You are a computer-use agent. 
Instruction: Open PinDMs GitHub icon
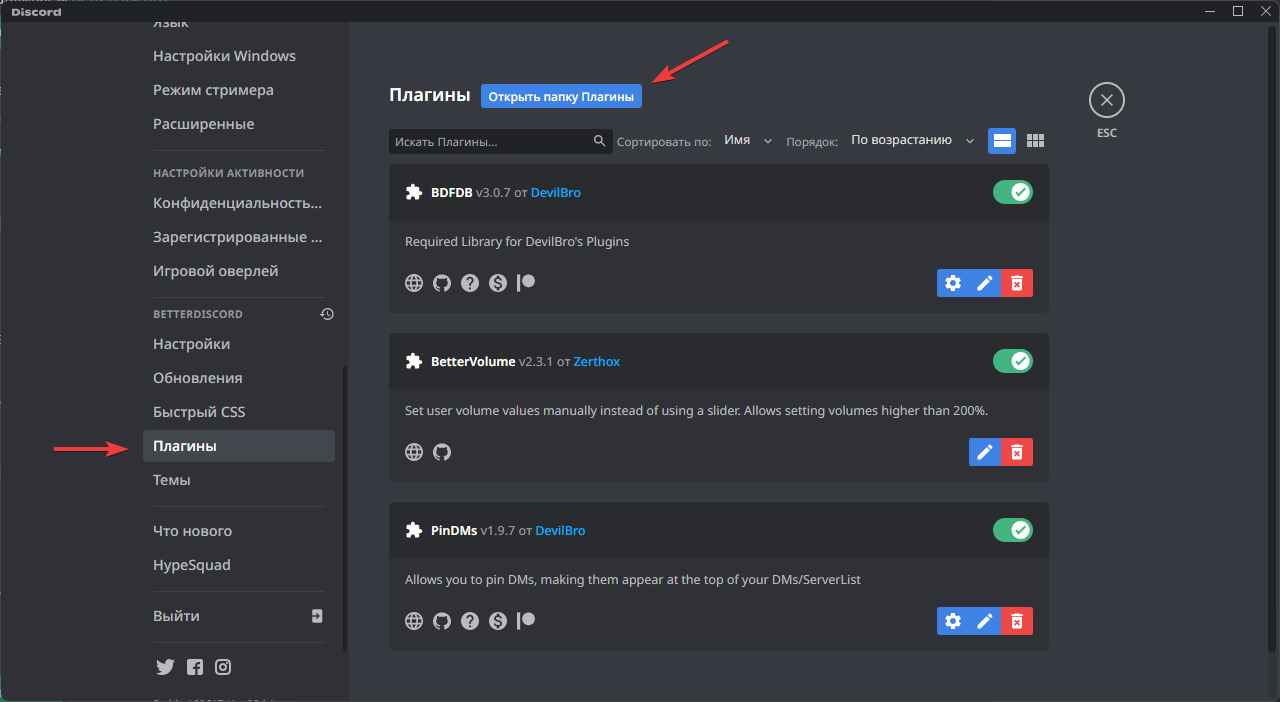point(442,621)
